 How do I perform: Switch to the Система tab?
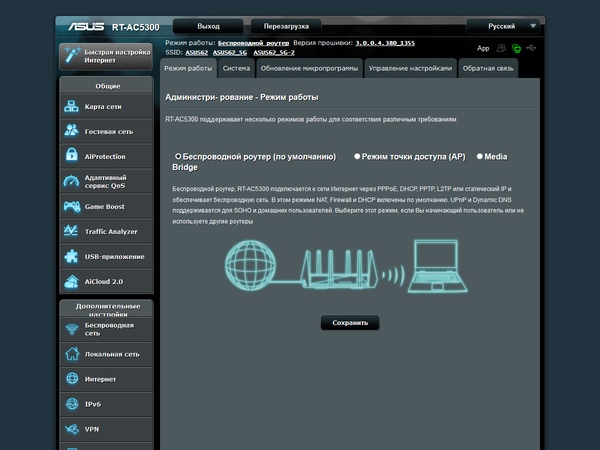click(x=236, y=68)
